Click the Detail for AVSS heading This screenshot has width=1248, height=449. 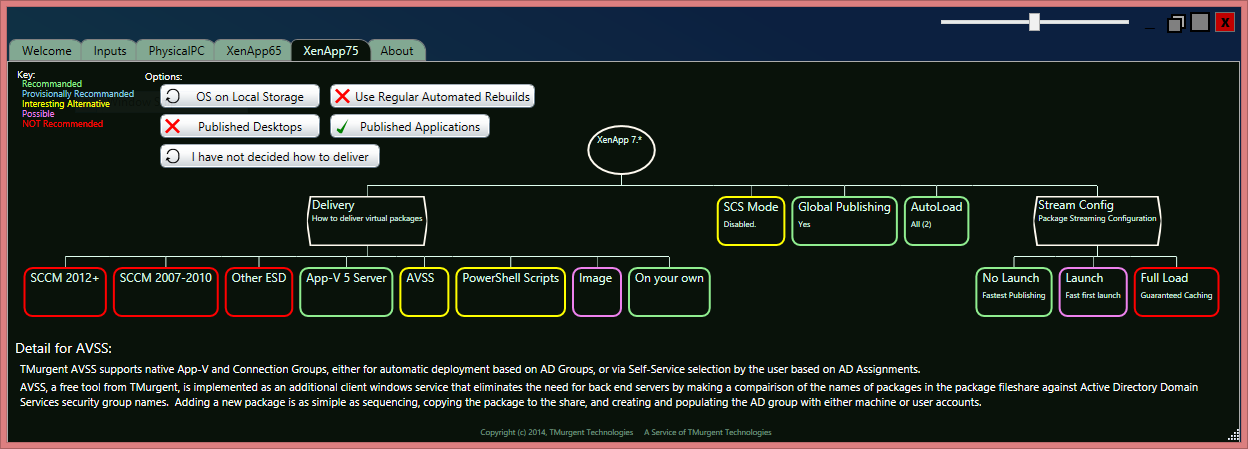[x=63, y=348]
